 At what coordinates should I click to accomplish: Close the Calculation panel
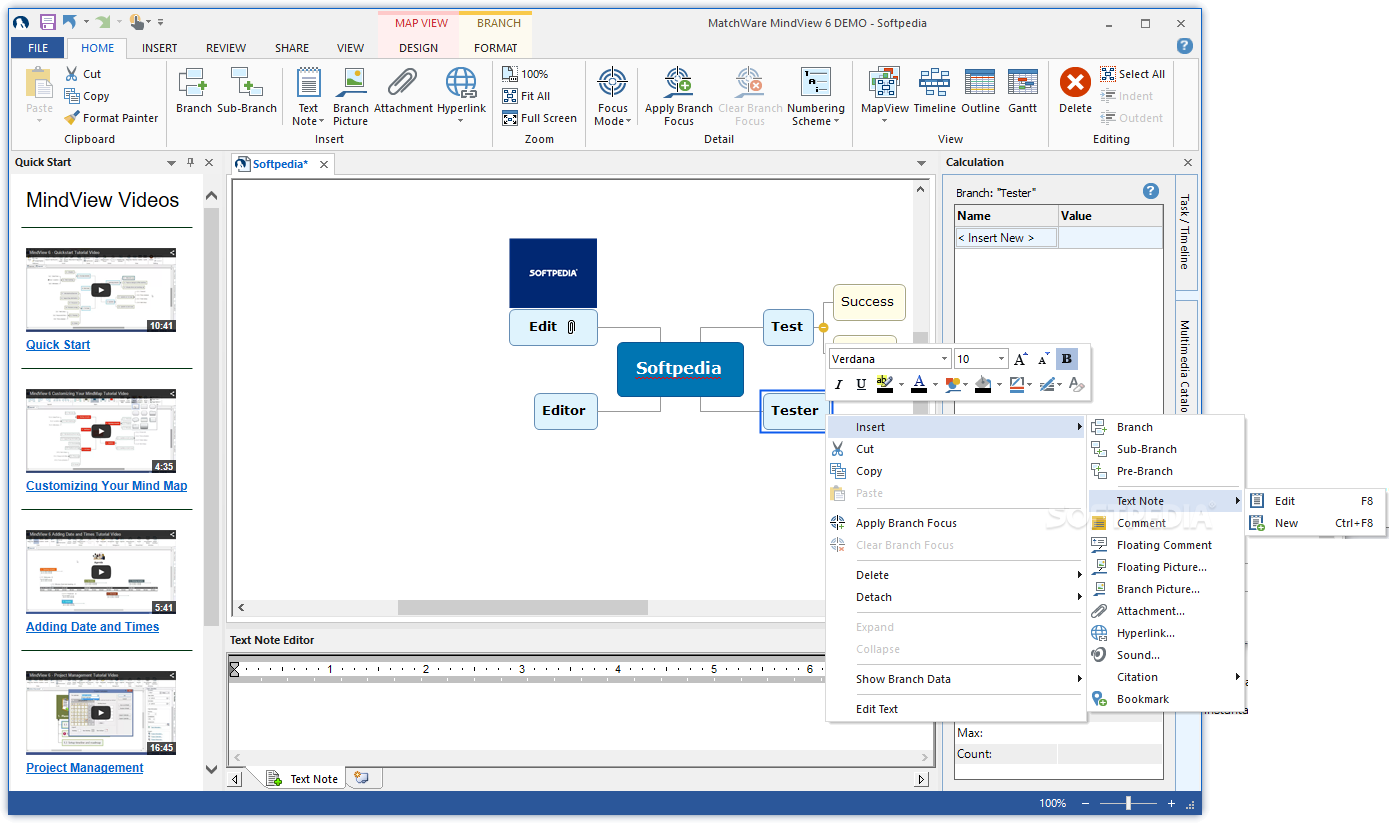tap(1188, 162)
